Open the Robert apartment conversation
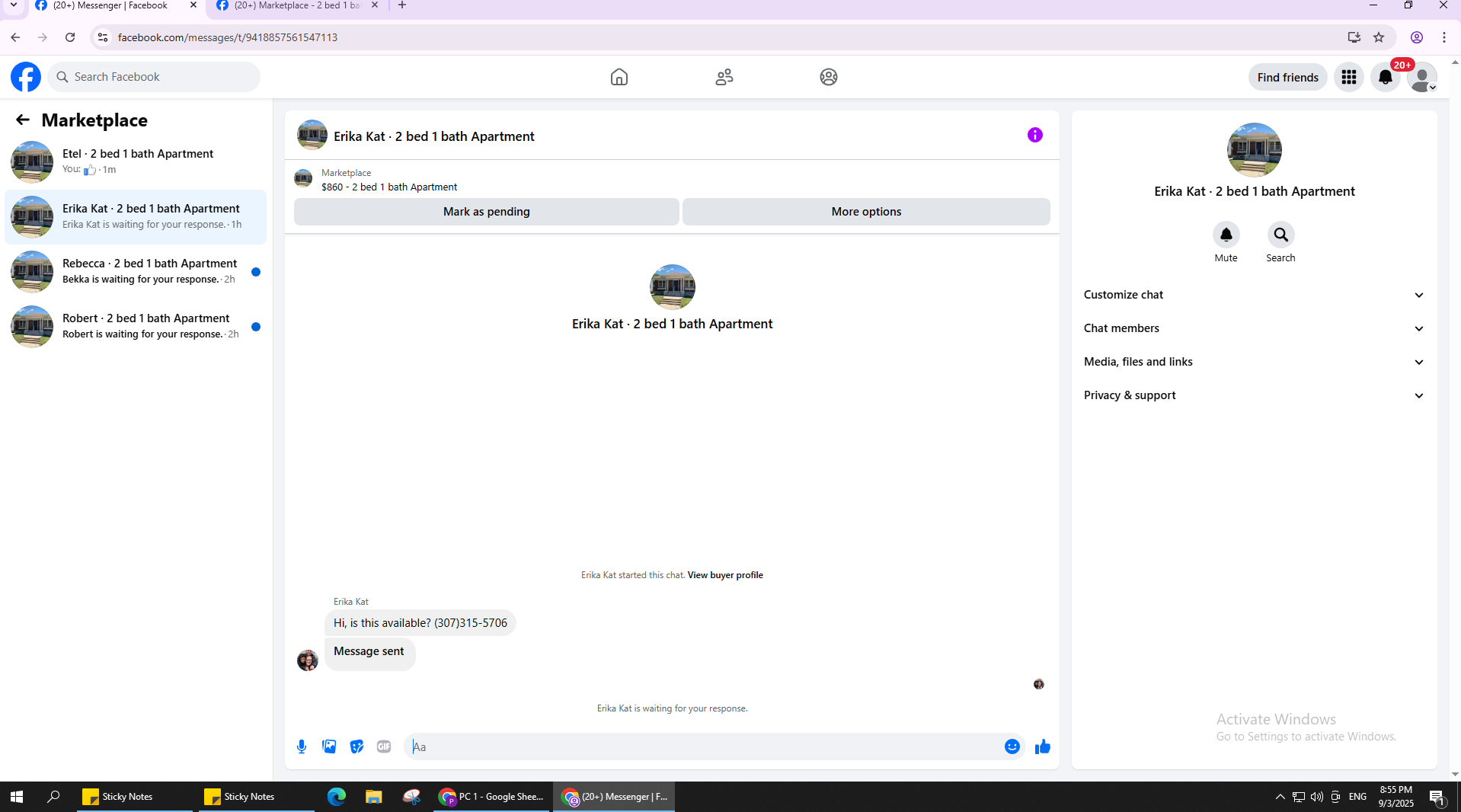Screen dimensions: 1461x812 coord(136,326)
